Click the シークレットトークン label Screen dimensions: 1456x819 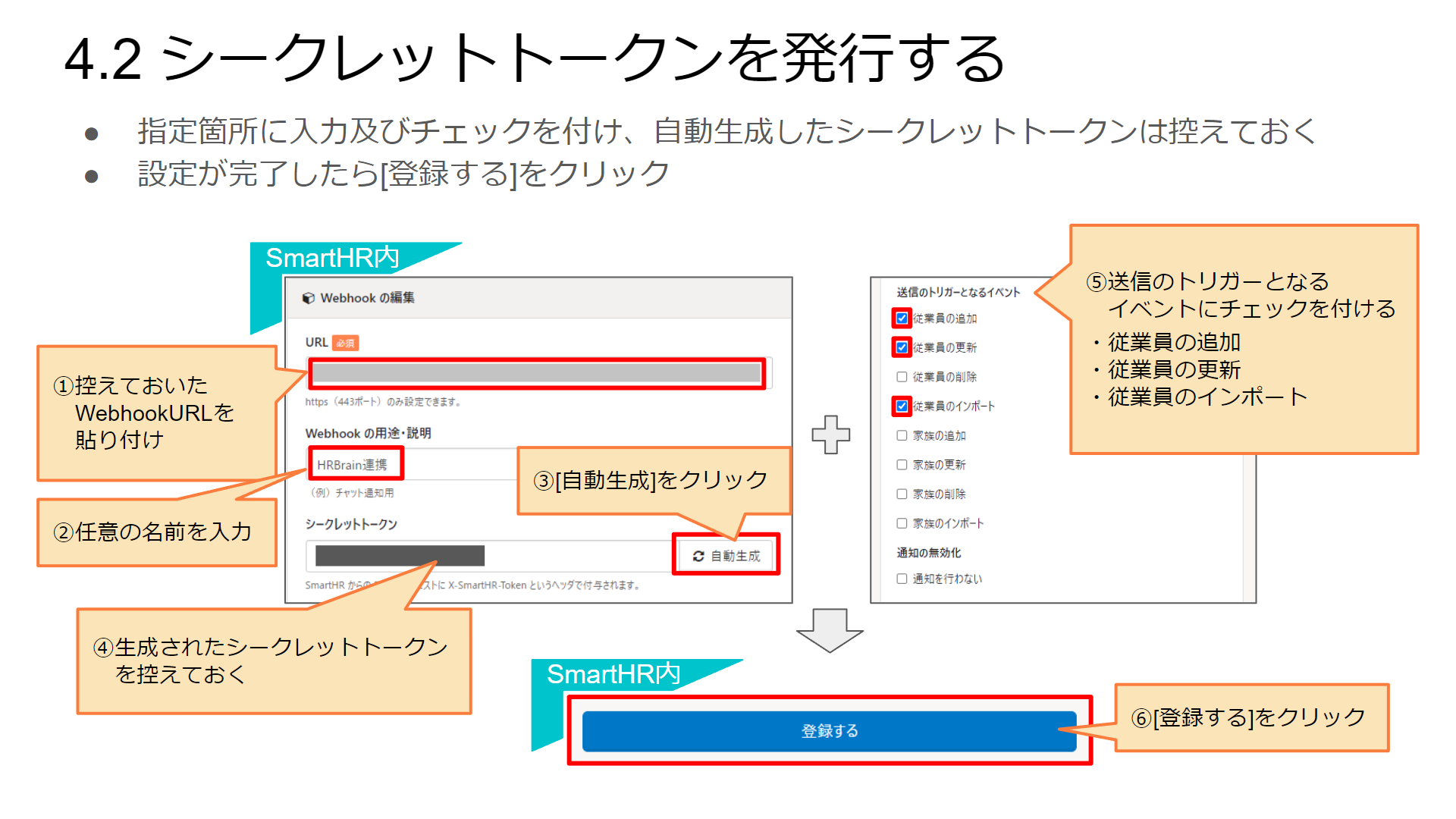click(351, 524)
